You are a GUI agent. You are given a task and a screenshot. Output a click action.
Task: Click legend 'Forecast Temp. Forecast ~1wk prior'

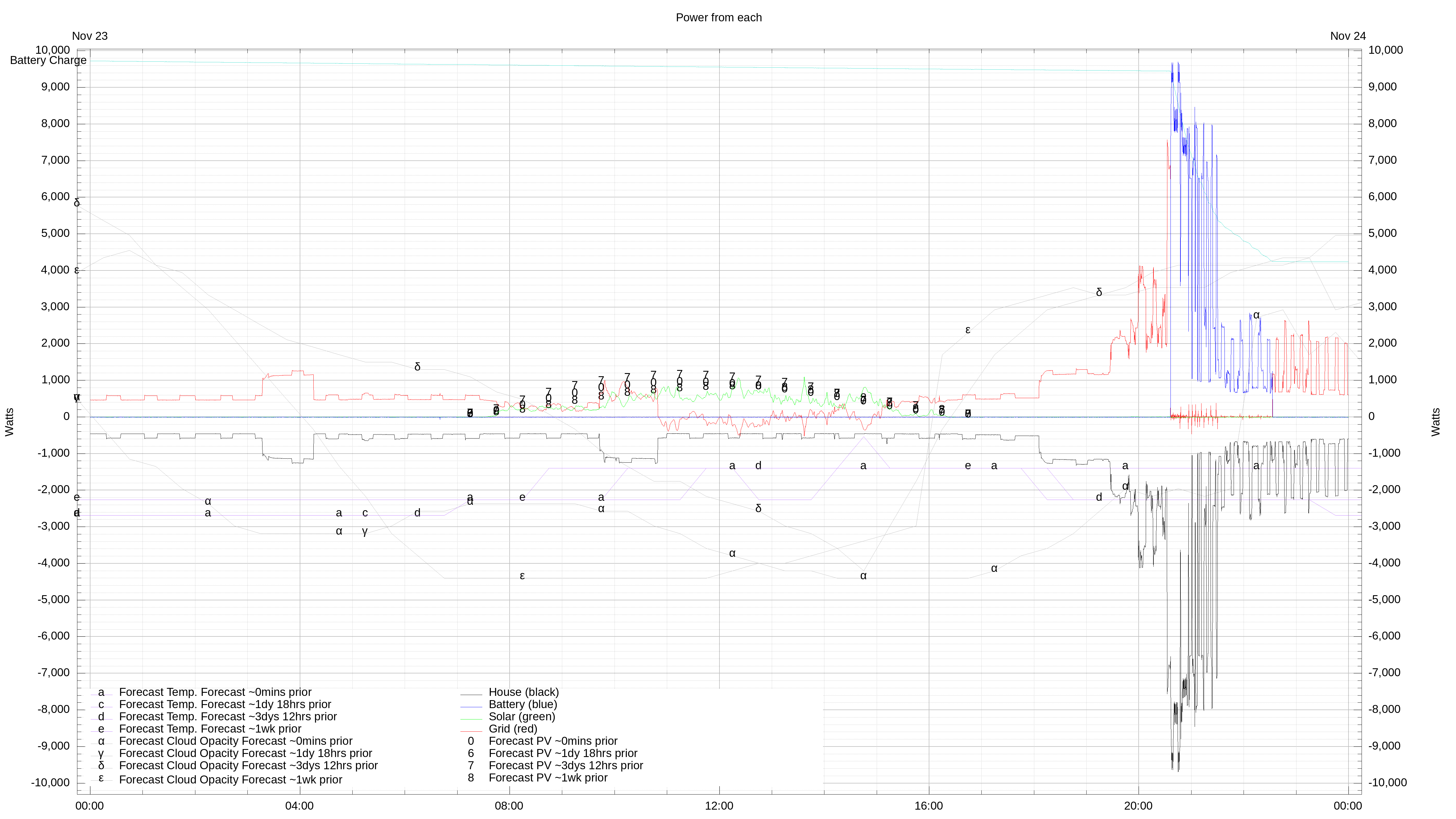[x=210, y=729]
